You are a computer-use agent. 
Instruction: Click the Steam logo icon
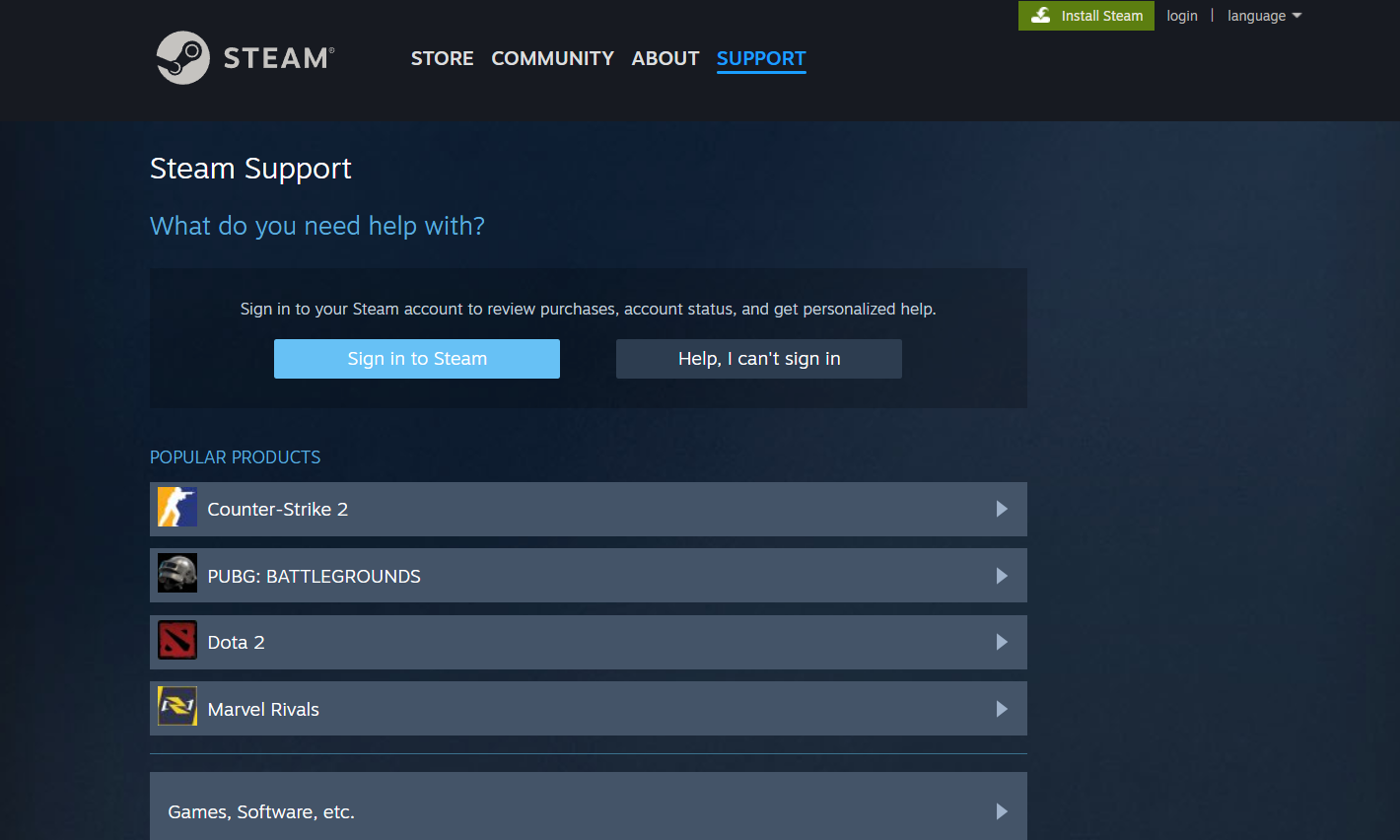(x=182, y=58)
